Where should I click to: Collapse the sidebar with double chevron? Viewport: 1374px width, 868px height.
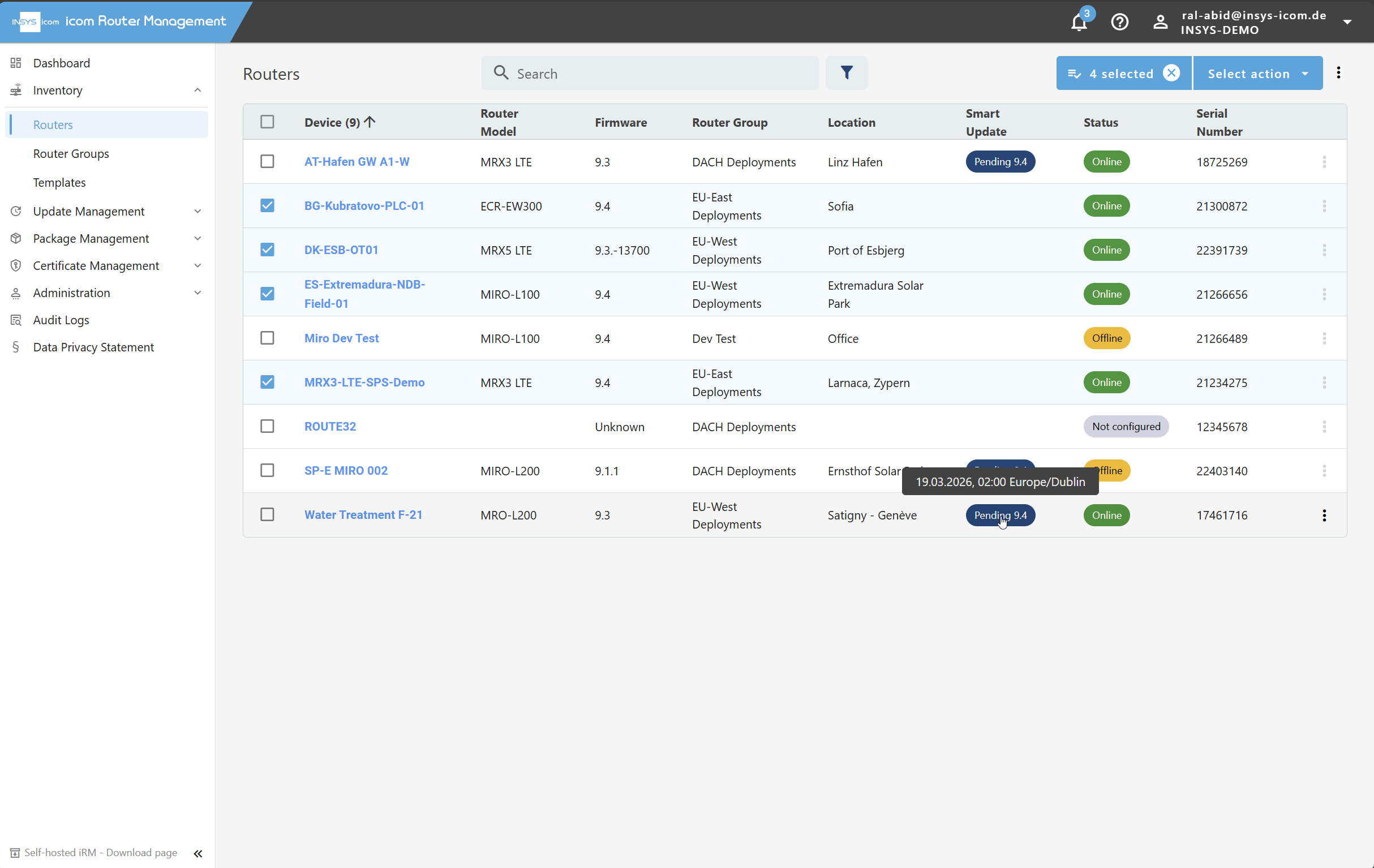tap(198, 853)
